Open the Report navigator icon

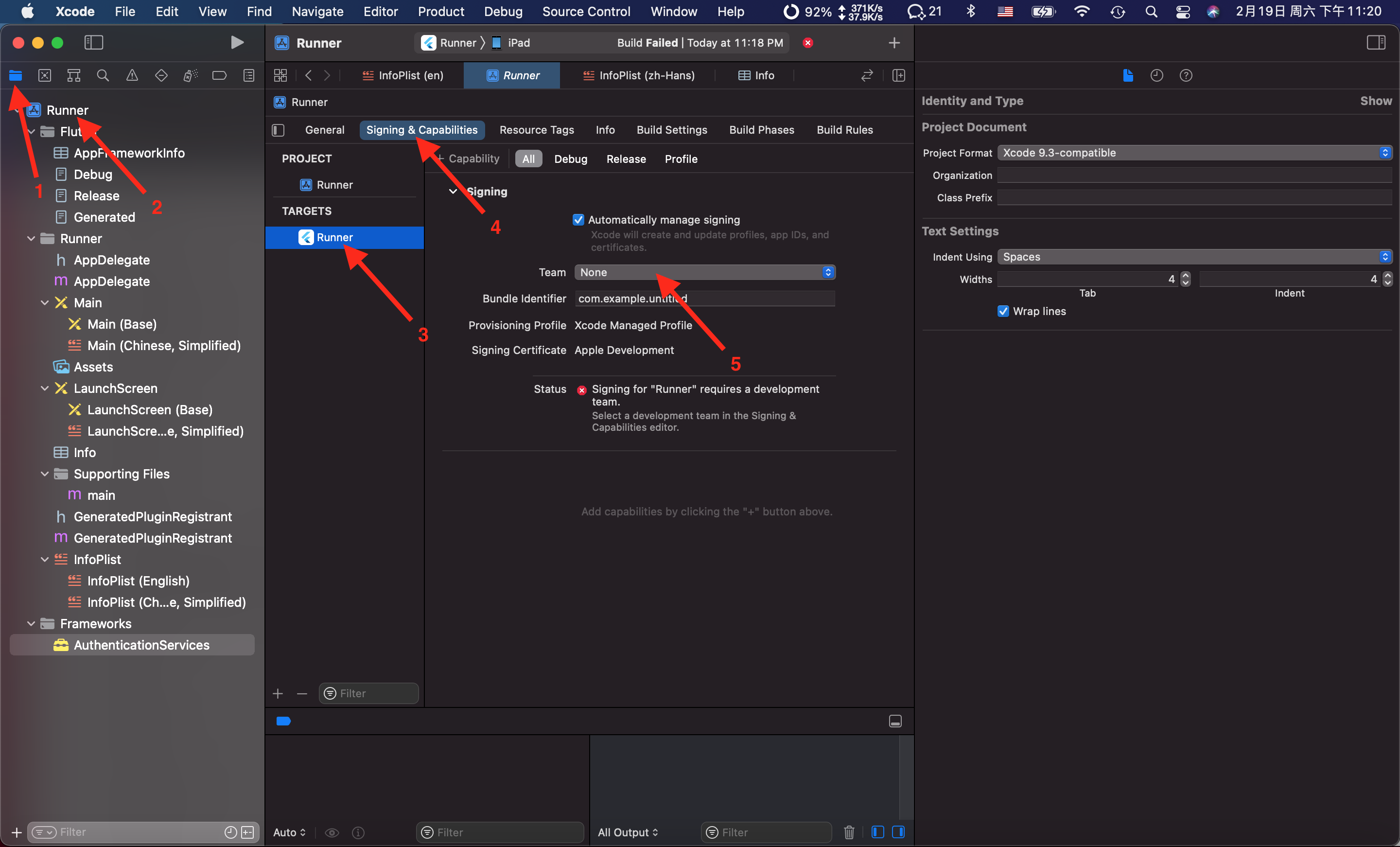point(249,75)
